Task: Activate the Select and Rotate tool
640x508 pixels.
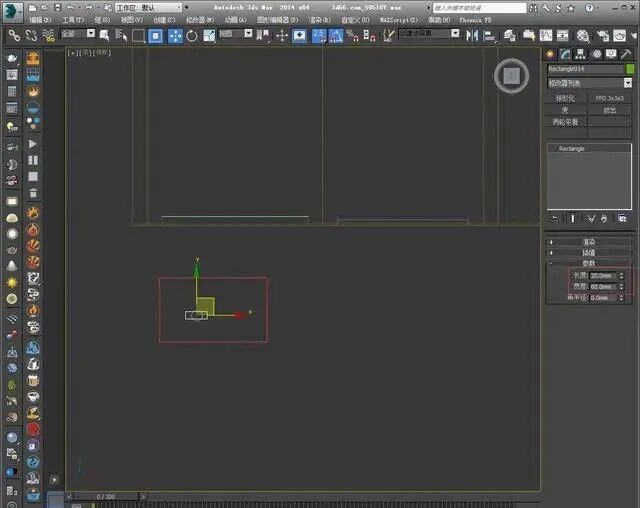Action: [x=192, y=36]
